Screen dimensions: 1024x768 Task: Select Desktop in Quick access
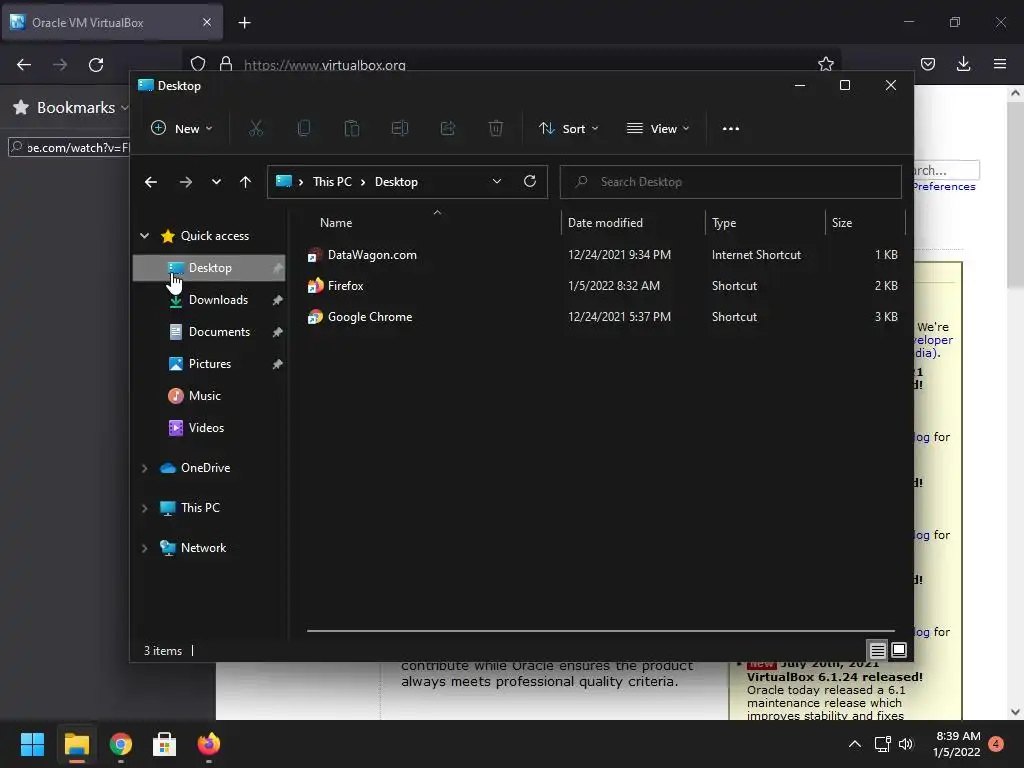[x=209, y=268]
